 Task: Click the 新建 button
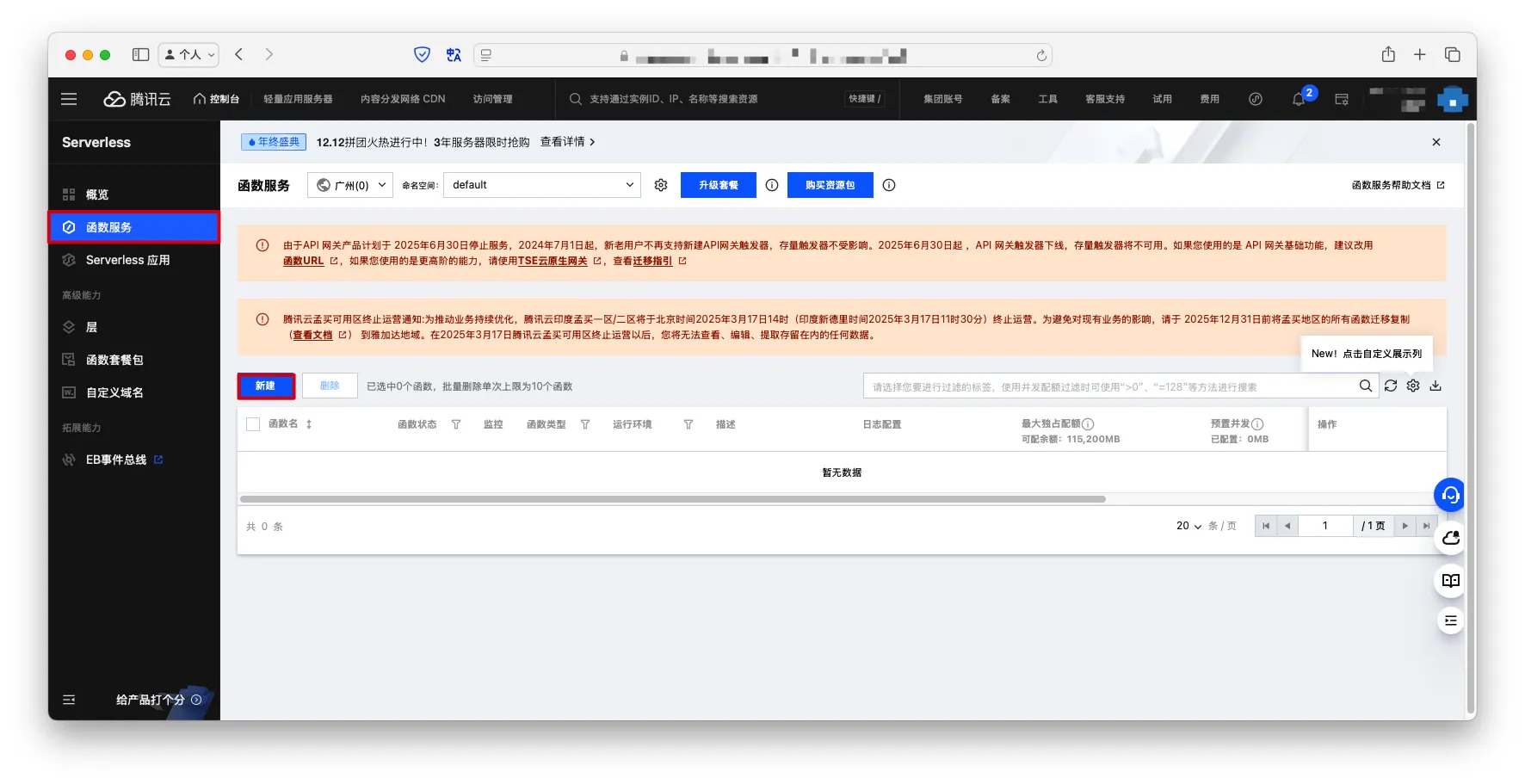click(266, 386)
